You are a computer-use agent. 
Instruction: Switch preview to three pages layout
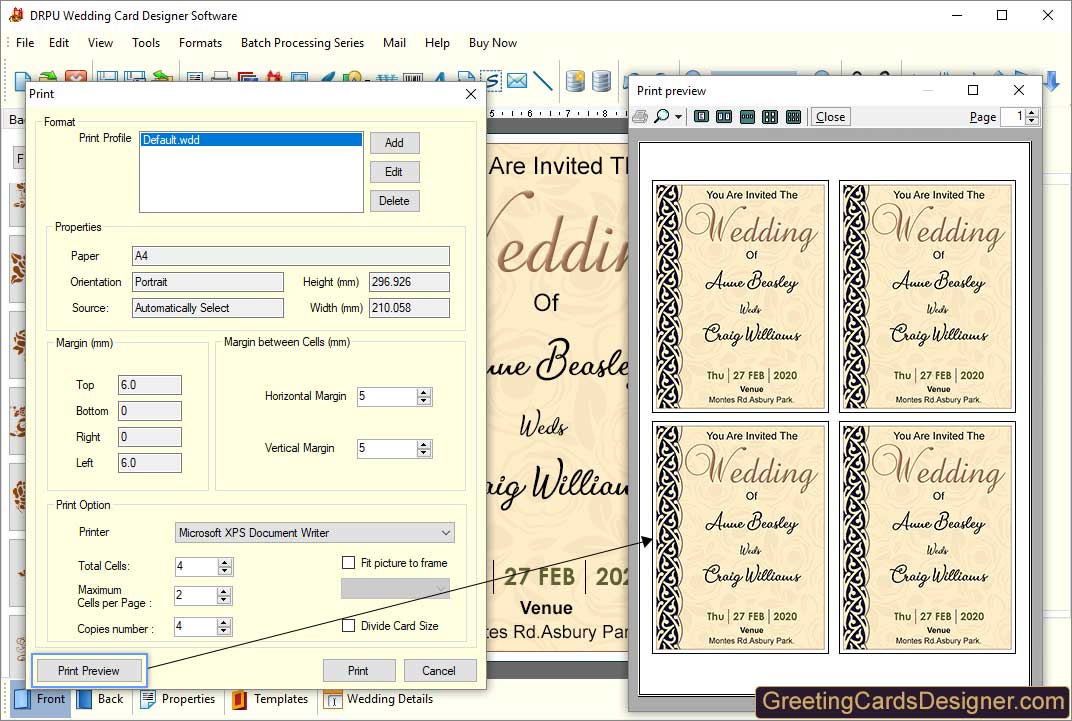click(747, 117)
